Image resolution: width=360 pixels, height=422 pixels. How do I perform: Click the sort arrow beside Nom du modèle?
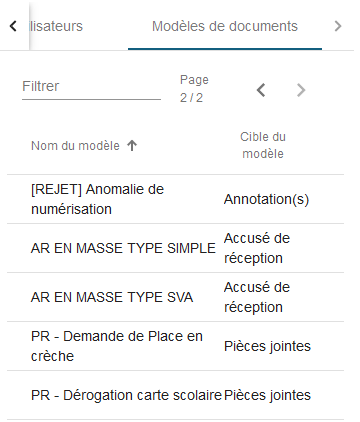(132, 146)
